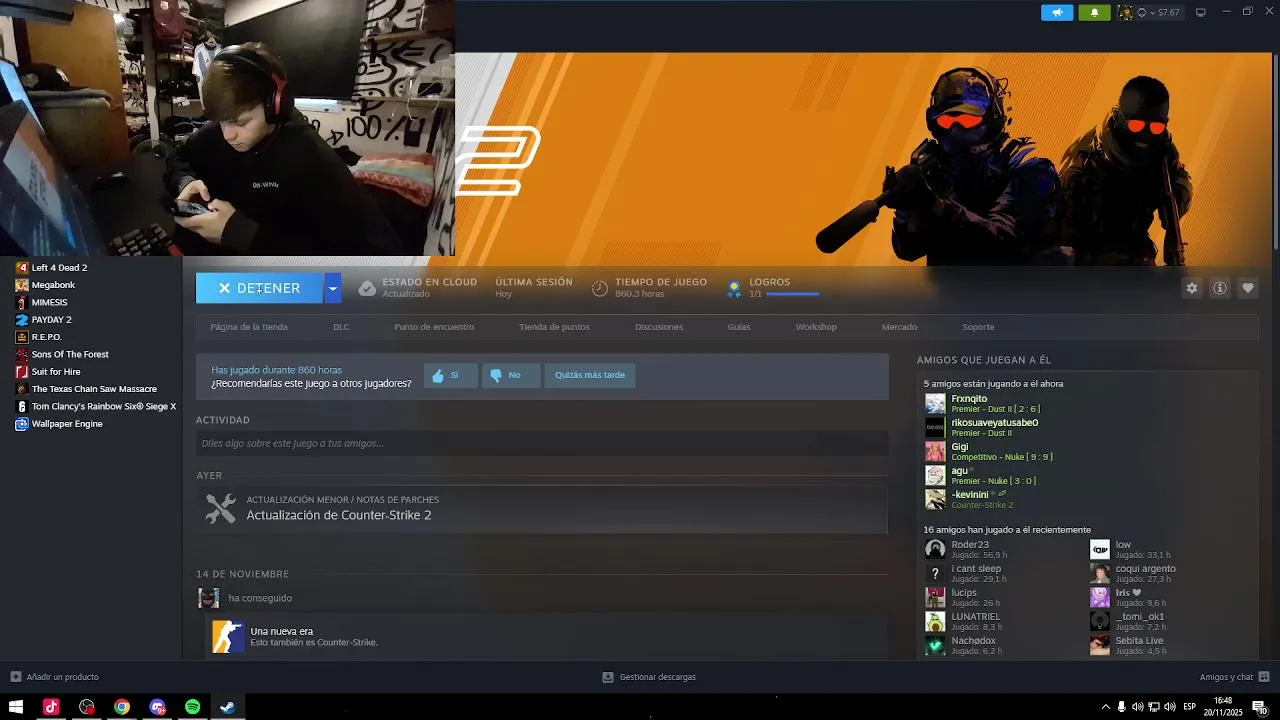Click the download icon beside Gestionar descargas
The width and height of the screenshot is (1280, 720).
click(x=607, y=677)
